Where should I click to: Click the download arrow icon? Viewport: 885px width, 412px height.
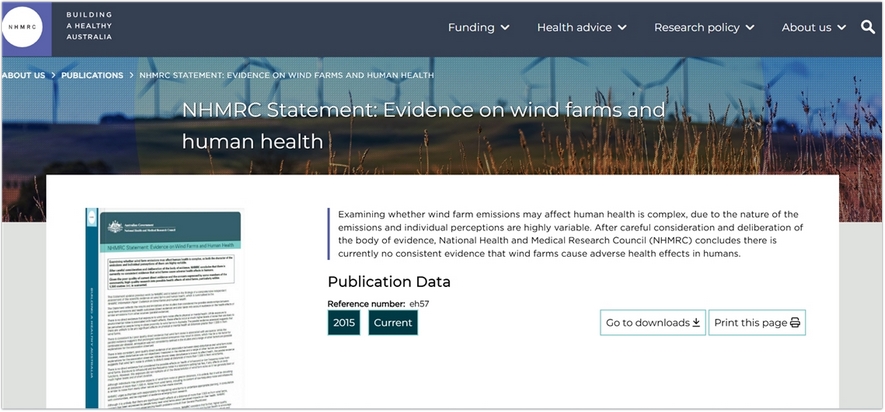tap(696, 323)
